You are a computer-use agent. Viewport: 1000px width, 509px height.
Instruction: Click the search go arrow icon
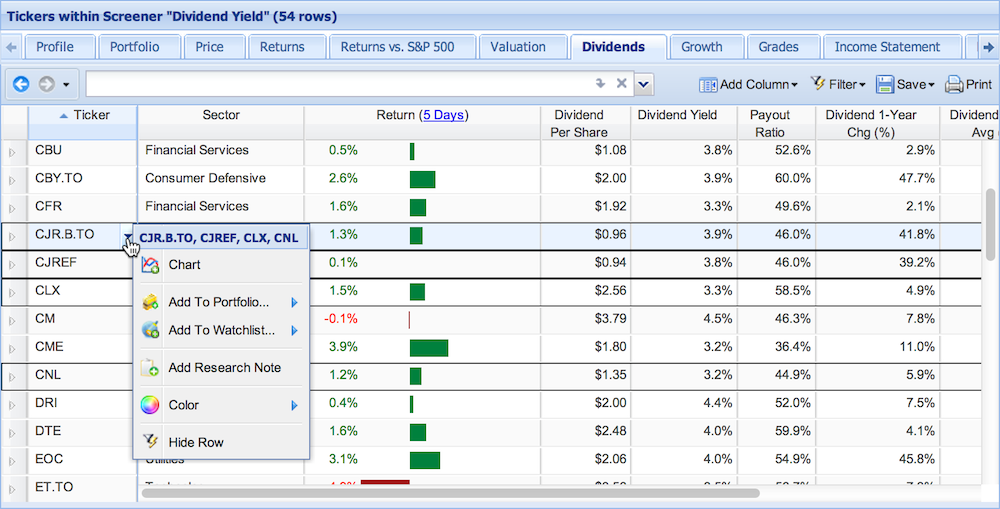600,84
